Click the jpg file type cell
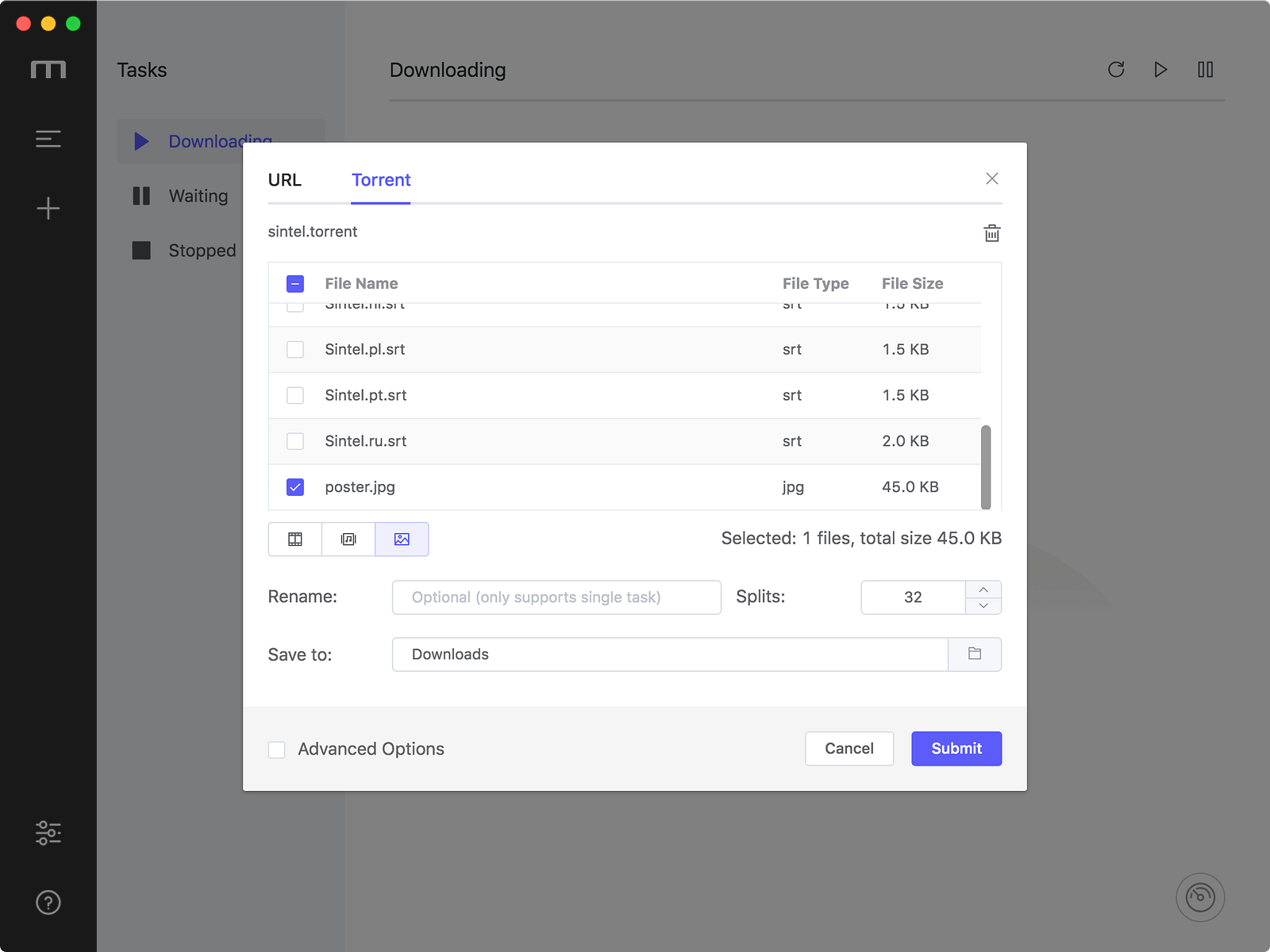 [793, 487]
